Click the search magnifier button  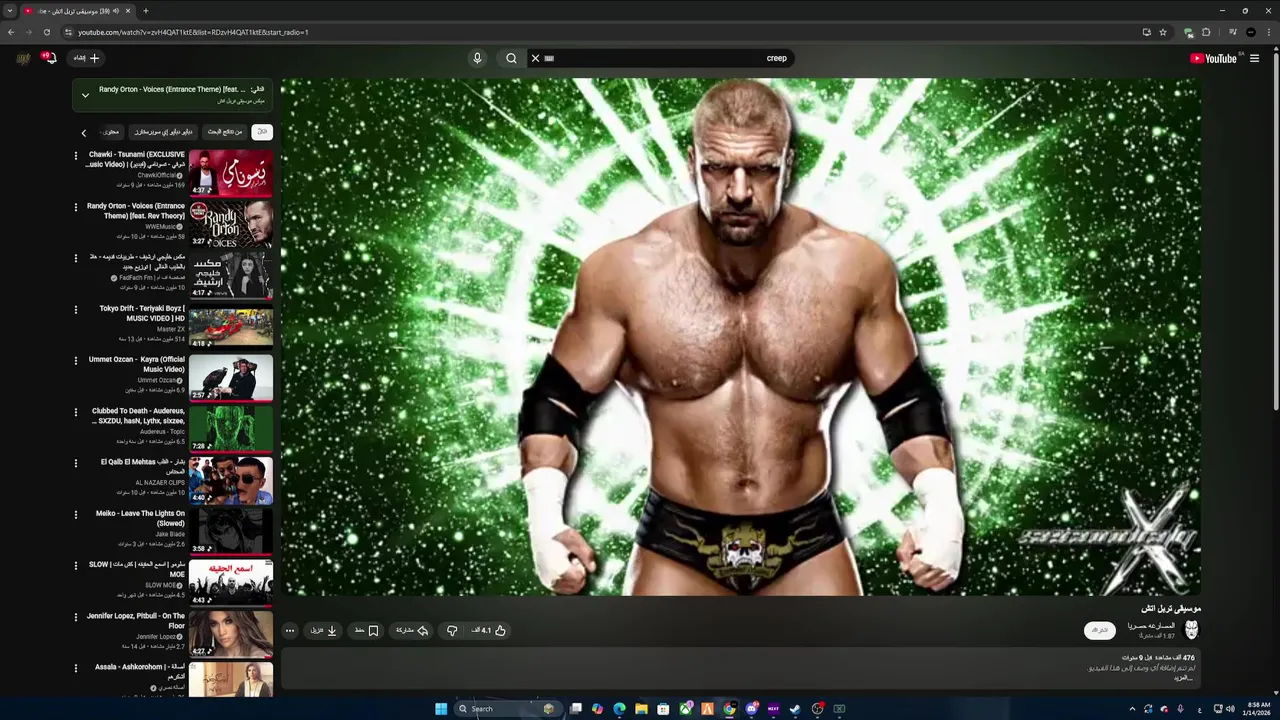tap(511, 58)
